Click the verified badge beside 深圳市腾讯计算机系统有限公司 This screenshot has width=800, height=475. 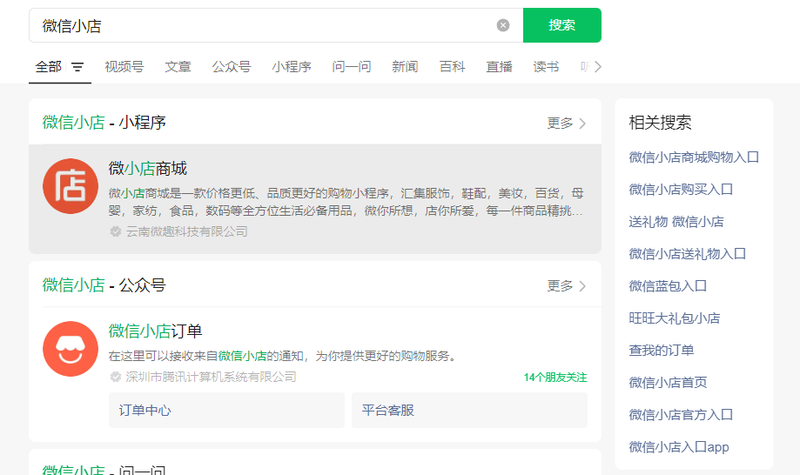pos(116,377)
